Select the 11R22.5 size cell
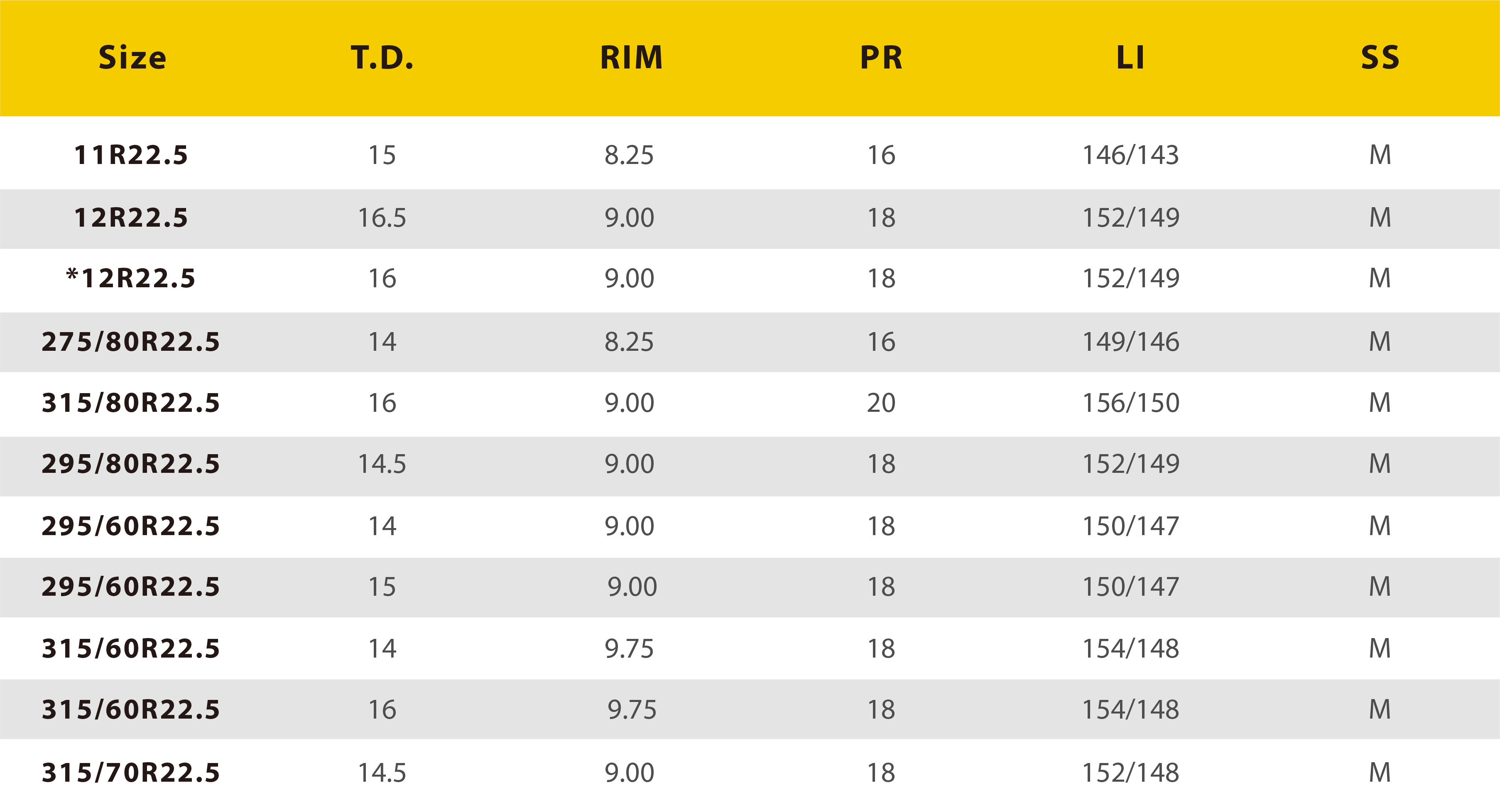1500x812 pixels. coord(131,155)
